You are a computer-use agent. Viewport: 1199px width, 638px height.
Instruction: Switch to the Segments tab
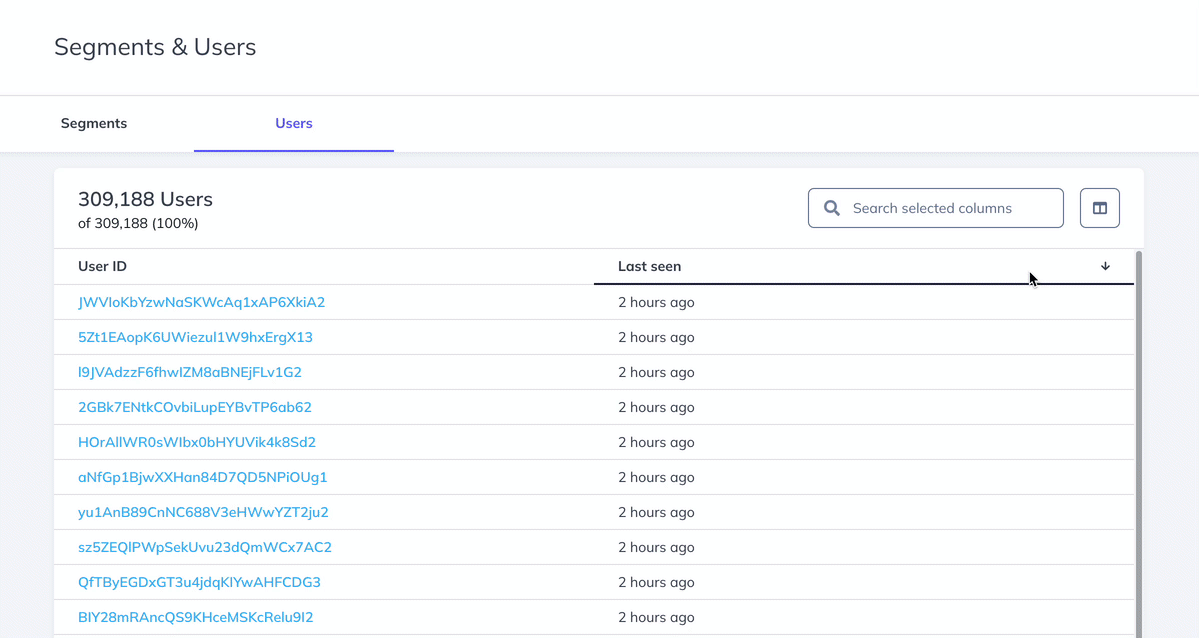pos(94,123)
